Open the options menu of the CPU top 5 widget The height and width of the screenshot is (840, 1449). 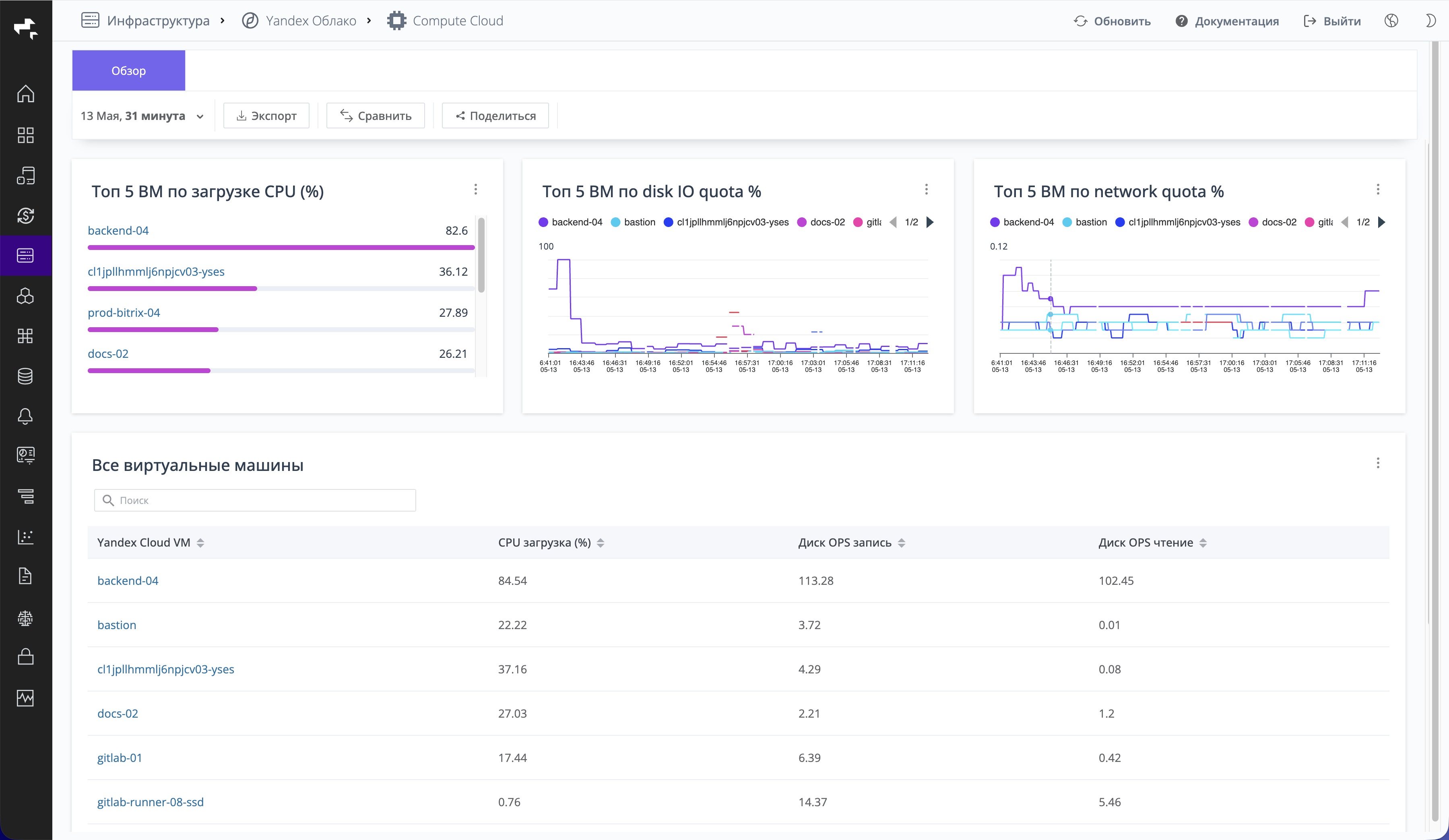tap(475, 189)
